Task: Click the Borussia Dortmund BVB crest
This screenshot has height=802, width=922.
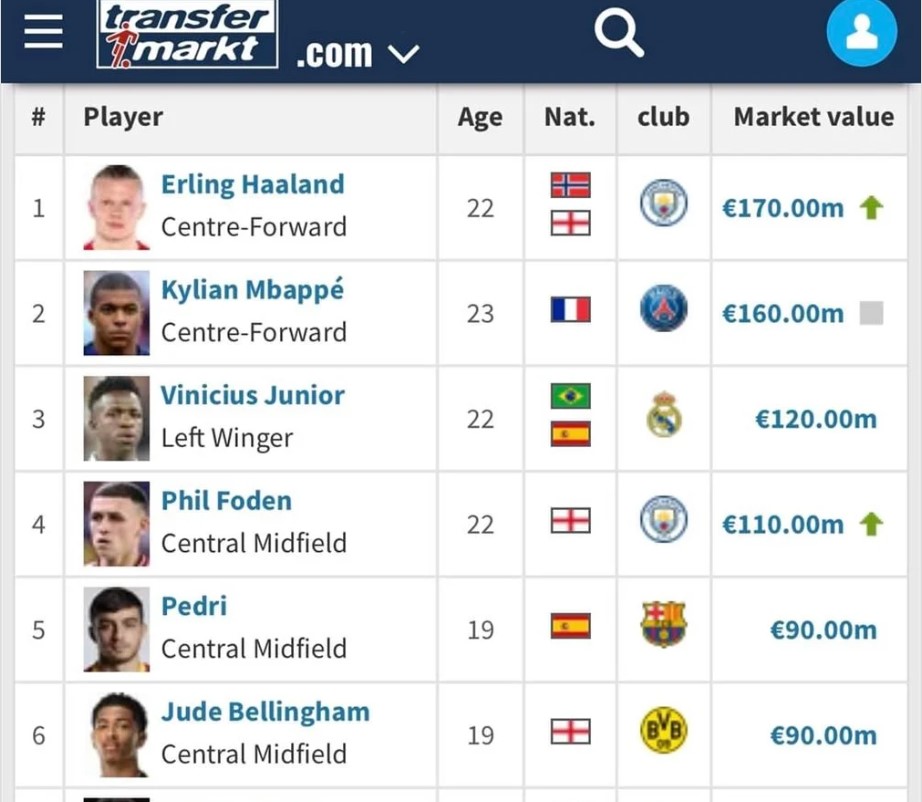Action: (x=663, y=730)
